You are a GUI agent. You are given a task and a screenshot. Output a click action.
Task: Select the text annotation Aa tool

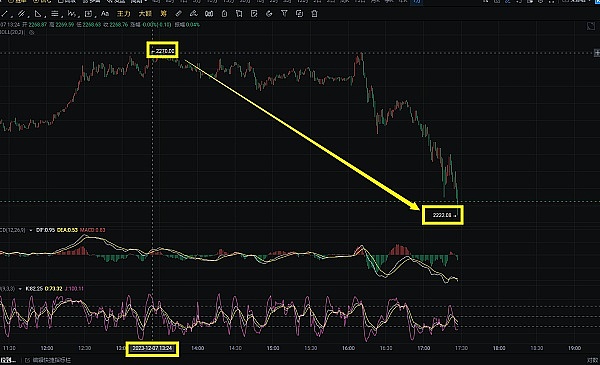click(x=104, y=14)
